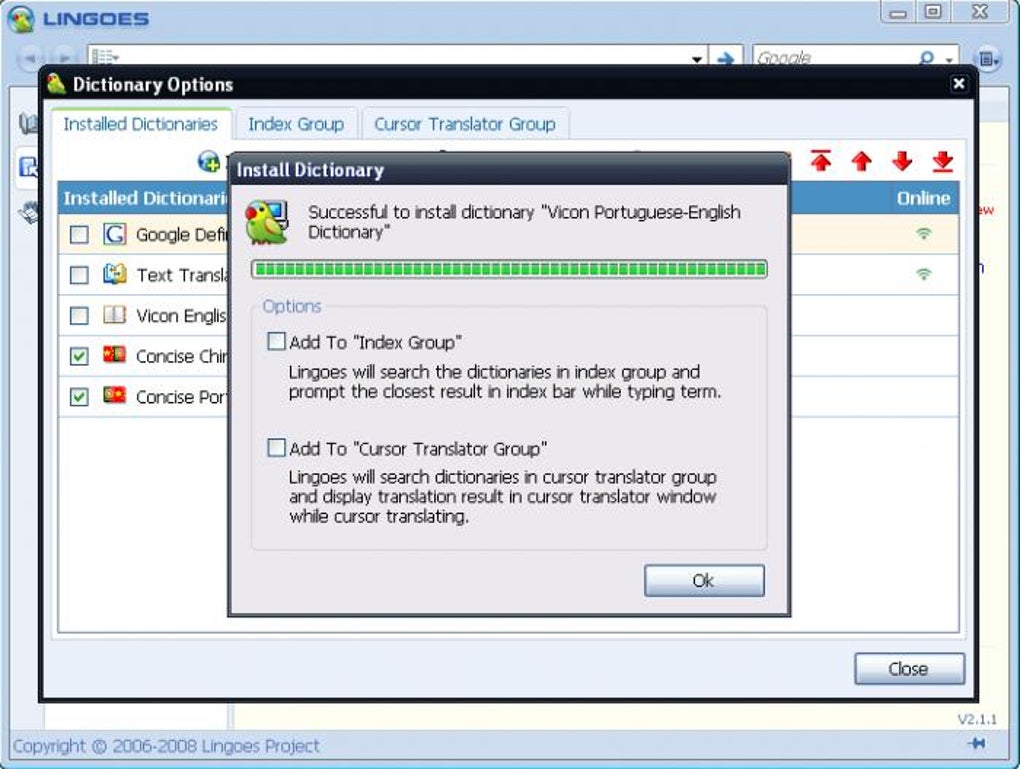The height and width of the screenshot is (769, 1020).
Task: Check the Text Translation dictionary checkbox
Action: point(79,275)
